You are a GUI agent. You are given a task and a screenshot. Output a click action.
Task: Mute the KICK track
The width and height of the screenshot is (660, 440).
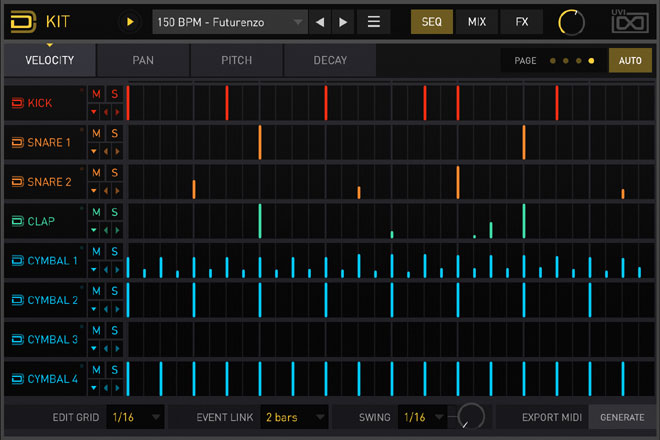(97, 94)
